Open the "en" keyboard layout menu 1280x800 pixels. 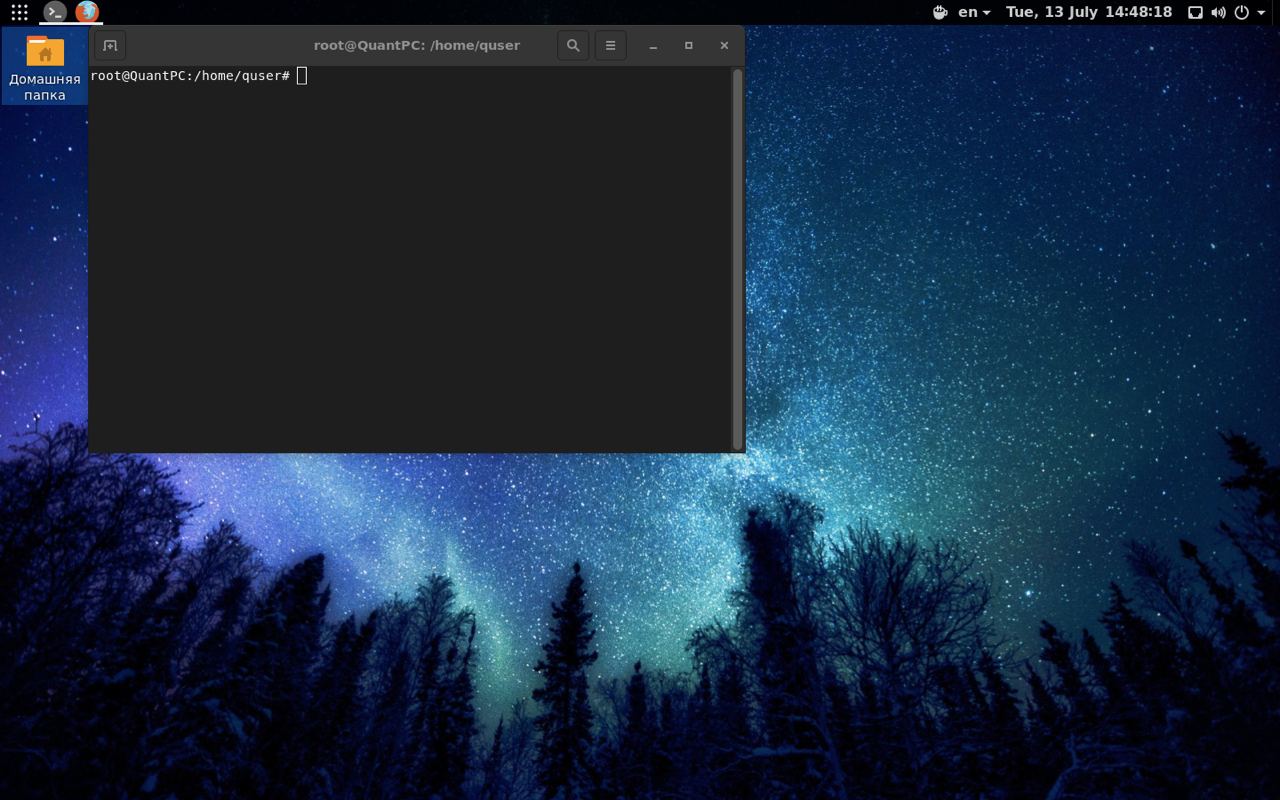point(974,12)
